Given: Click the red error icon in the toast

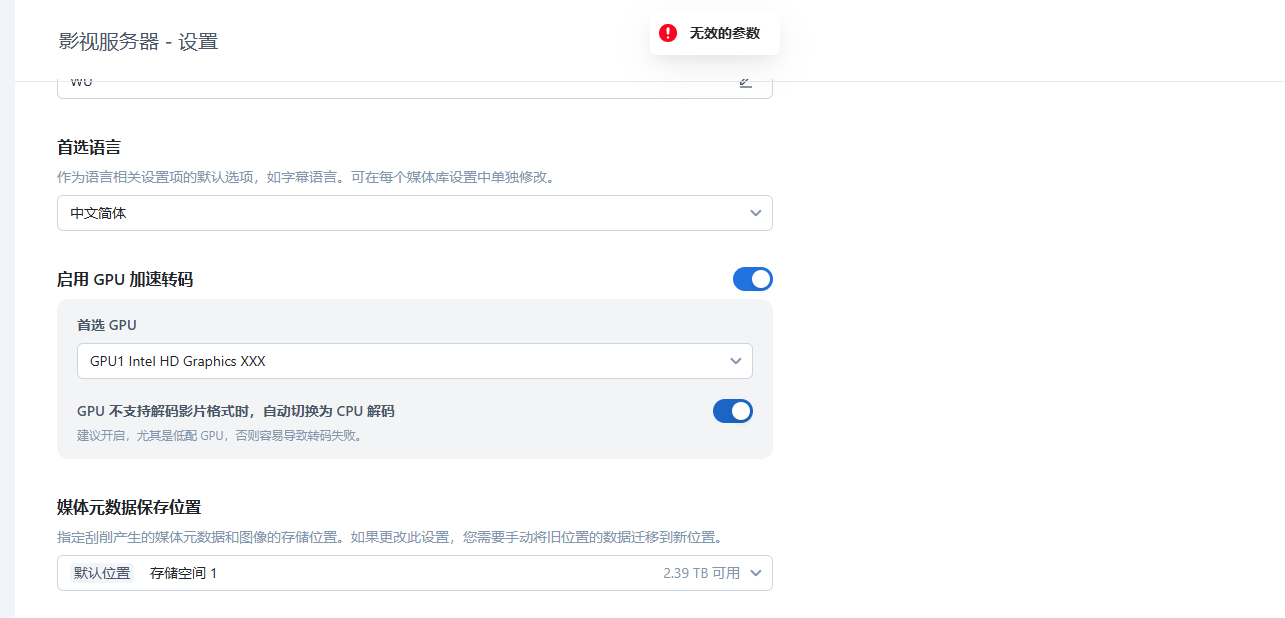Looking at the screenshot, I should point(668,33).
